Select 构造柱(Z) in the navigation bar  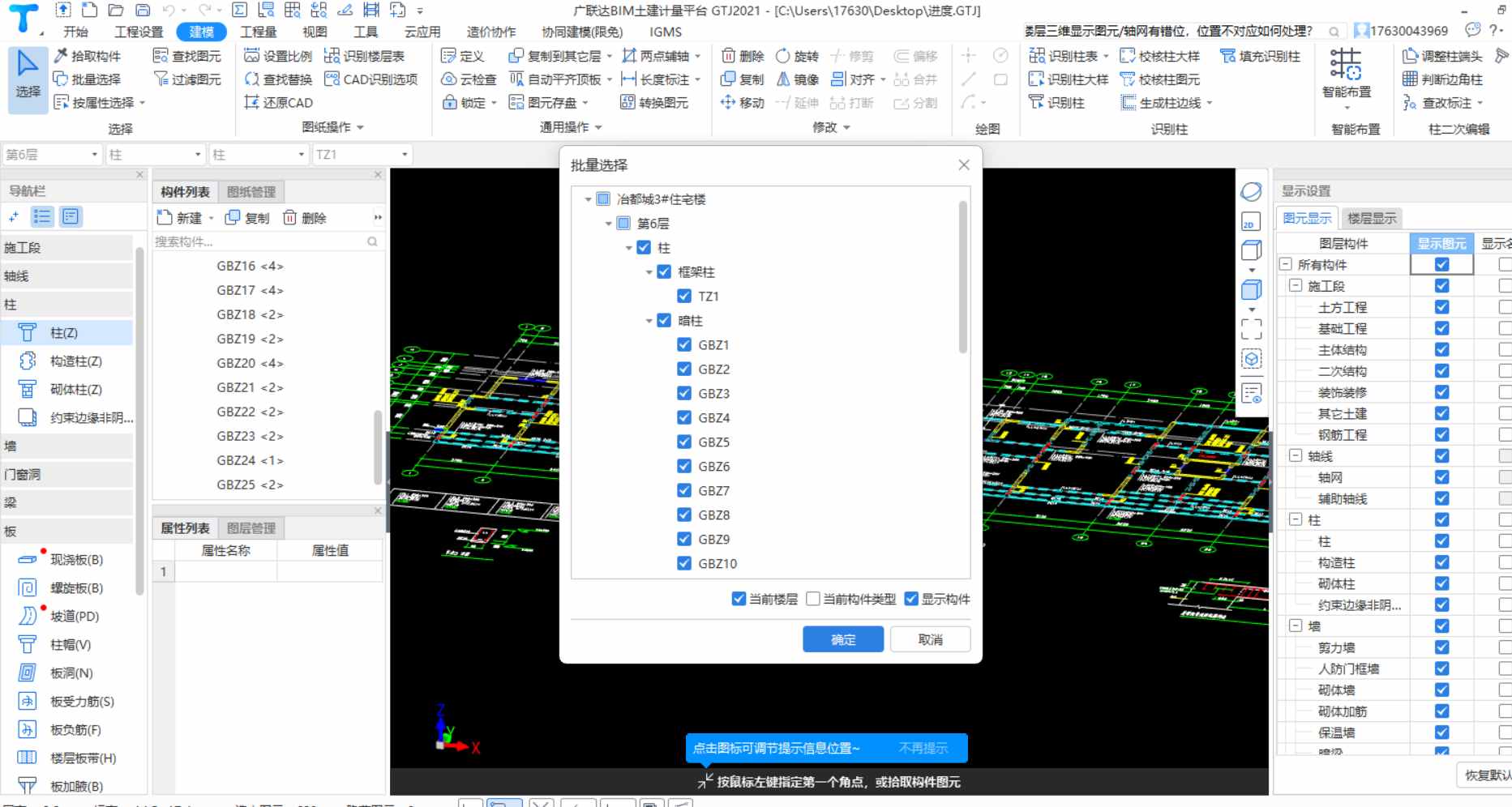click(67, 361)
